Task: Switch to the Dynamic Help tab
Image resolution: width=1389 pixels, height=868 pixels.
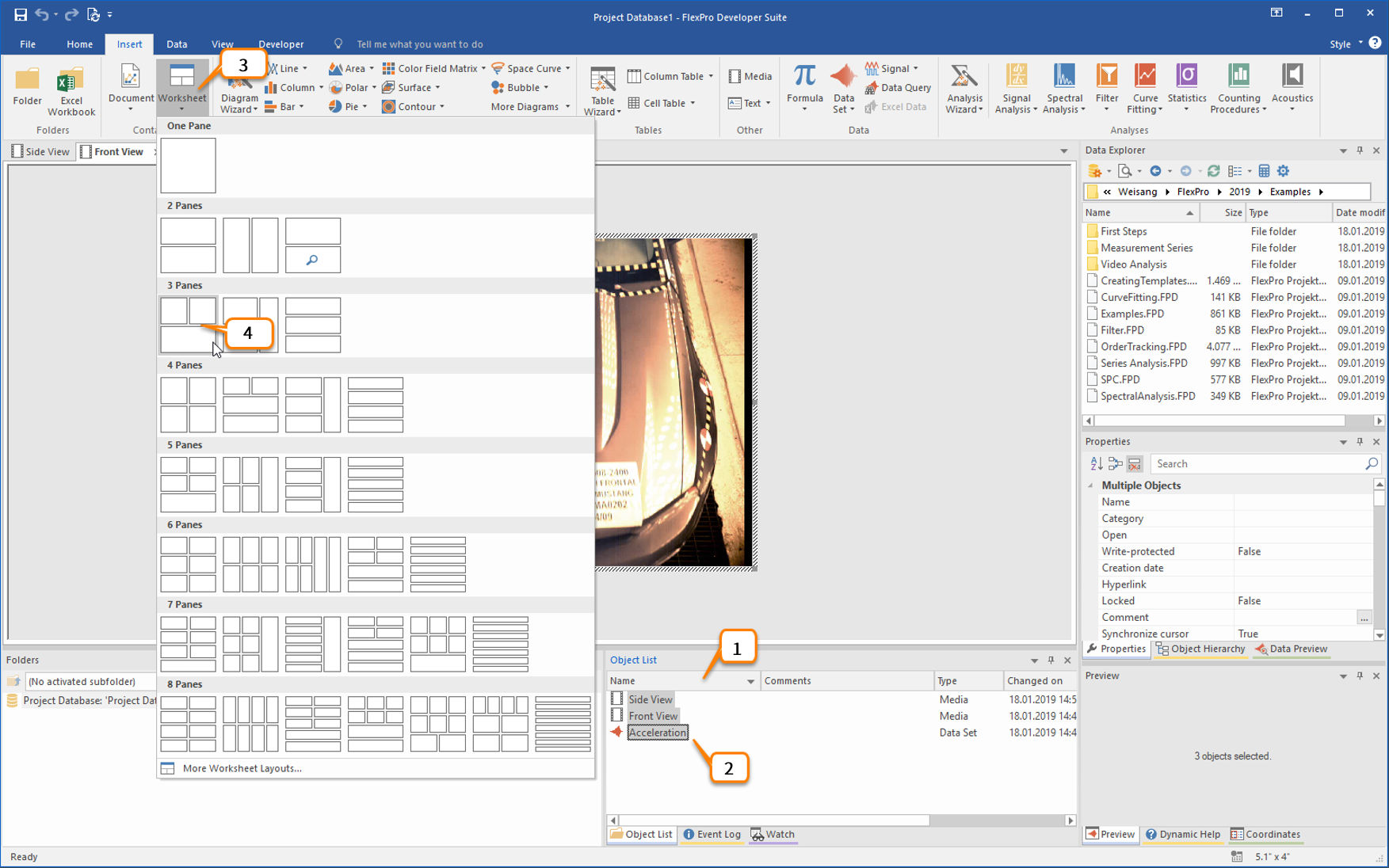Action: pyautogui.click(x=1183, y=834)
